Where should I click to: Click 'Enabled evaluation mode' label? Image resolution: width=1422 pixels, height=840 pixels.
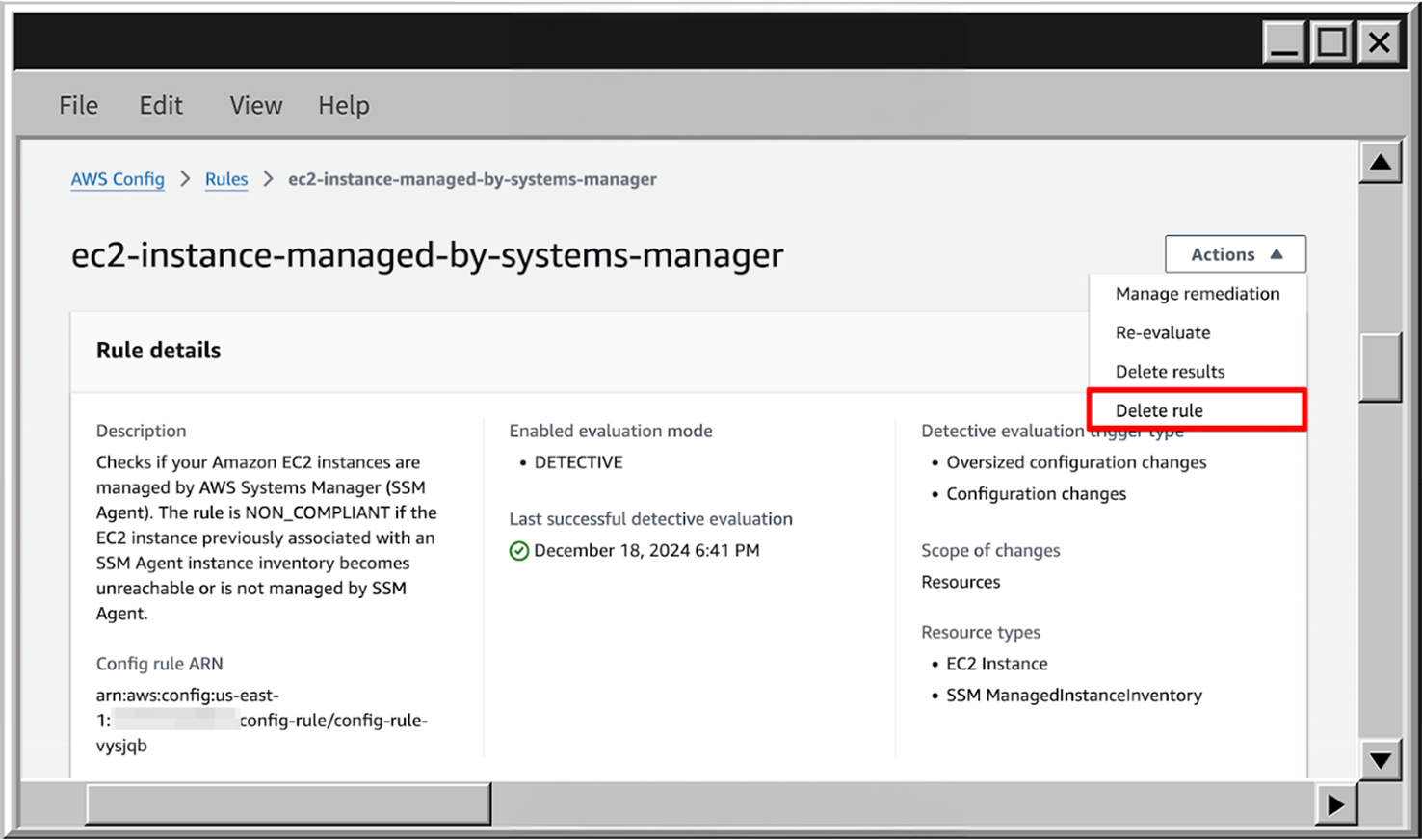click(611, 431)
